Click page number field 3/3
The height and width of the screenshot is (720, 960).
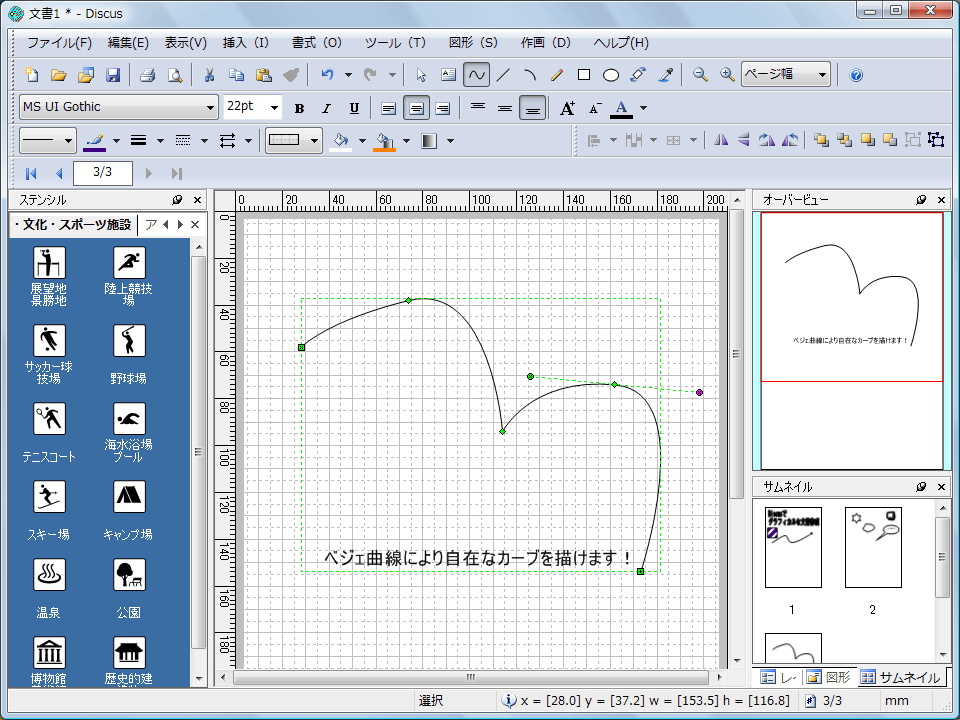103,173
